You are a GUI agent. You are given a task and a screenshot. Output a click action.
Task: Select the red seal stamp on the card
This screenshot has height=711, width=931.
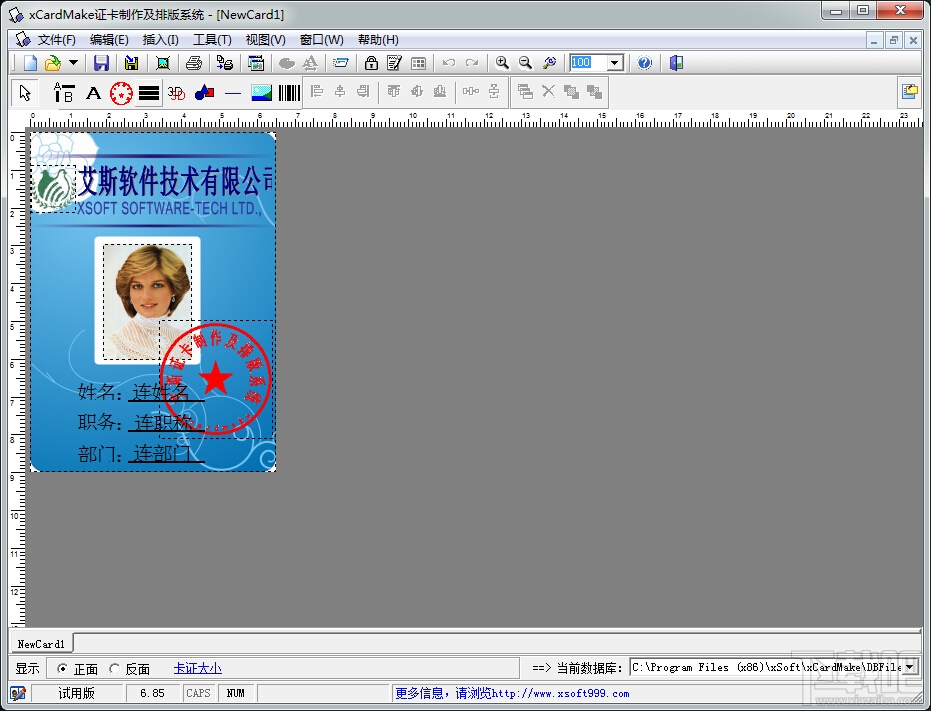(216, 380)
